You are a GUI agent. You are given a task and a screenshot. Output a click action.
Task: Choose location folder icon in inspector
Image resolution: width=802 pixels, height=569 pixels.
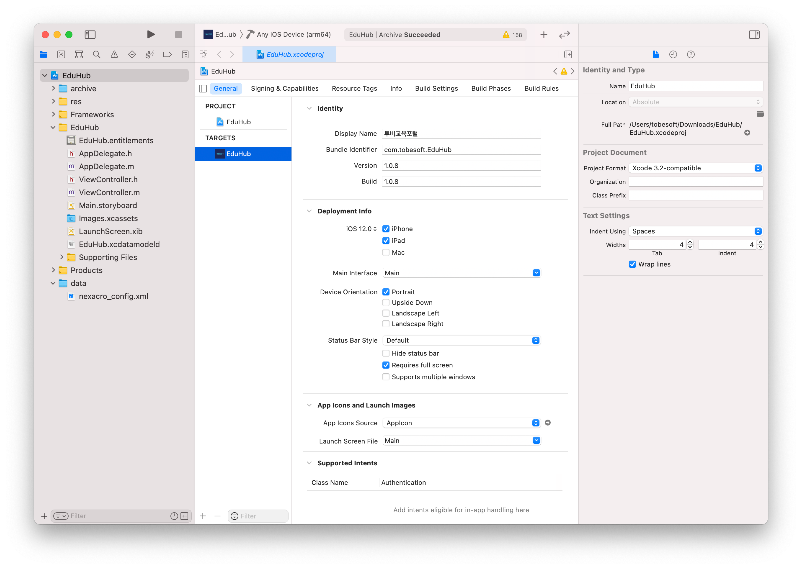(x=760, y=114)
